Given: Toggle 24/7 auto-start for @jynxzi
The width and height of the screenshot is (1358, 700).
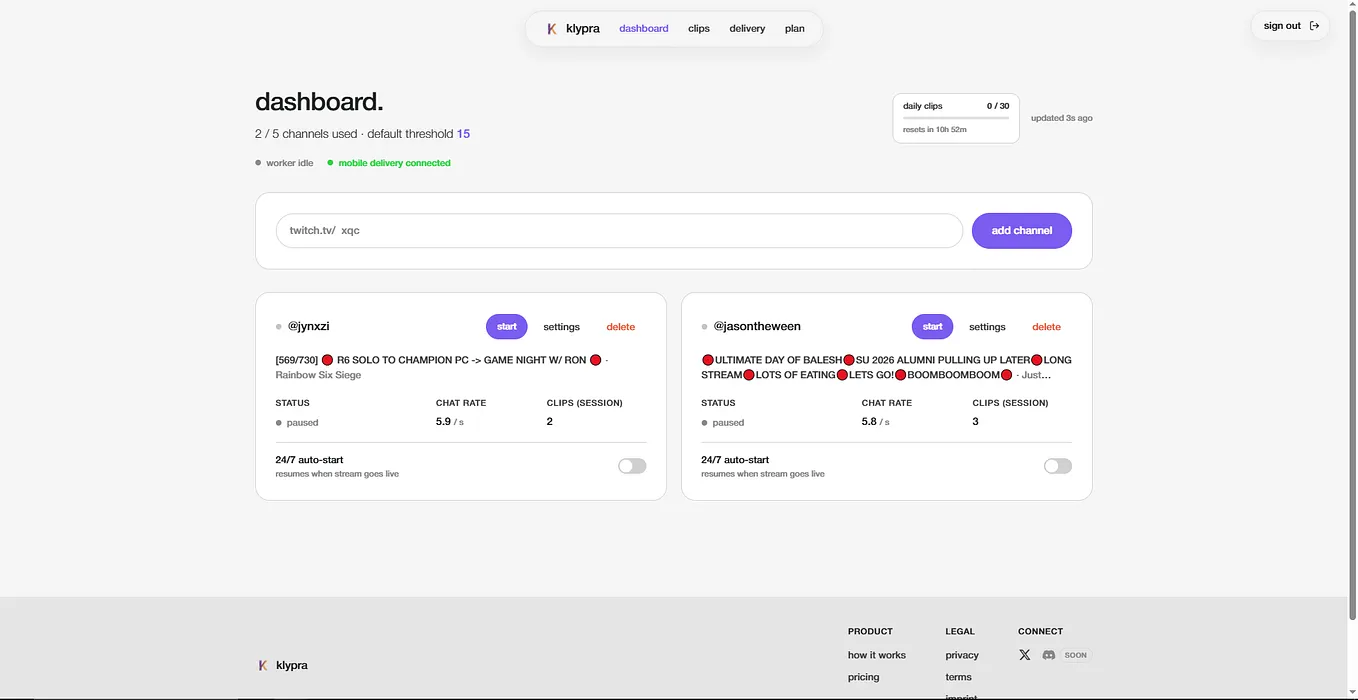Looking at the screenshot, I should click(632, 466).
